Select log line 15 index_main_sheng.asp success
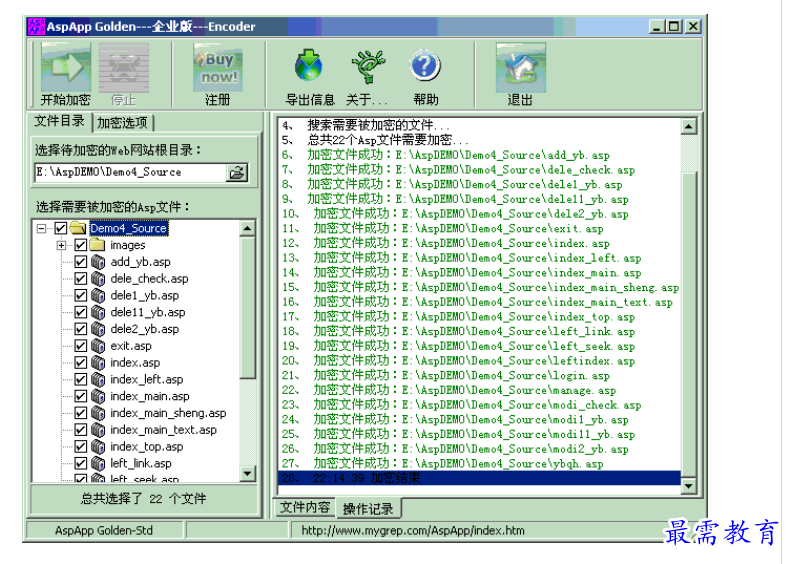Image resolution: width=787 pixels, height=564 pixels. [479, 288]
